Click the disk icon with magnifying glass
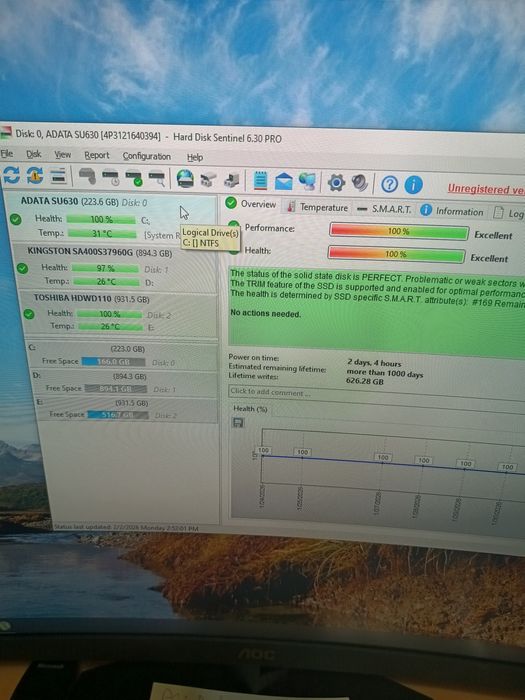This screenshot has height=700, width=525. [x=157, y=178]
